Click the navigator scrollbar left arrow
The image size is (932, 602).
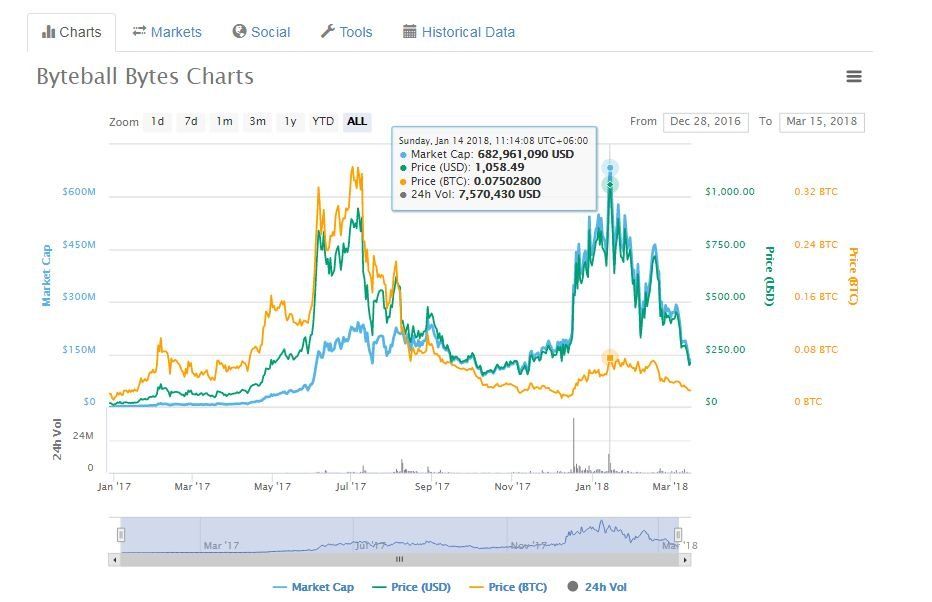(x=115, y=560)
